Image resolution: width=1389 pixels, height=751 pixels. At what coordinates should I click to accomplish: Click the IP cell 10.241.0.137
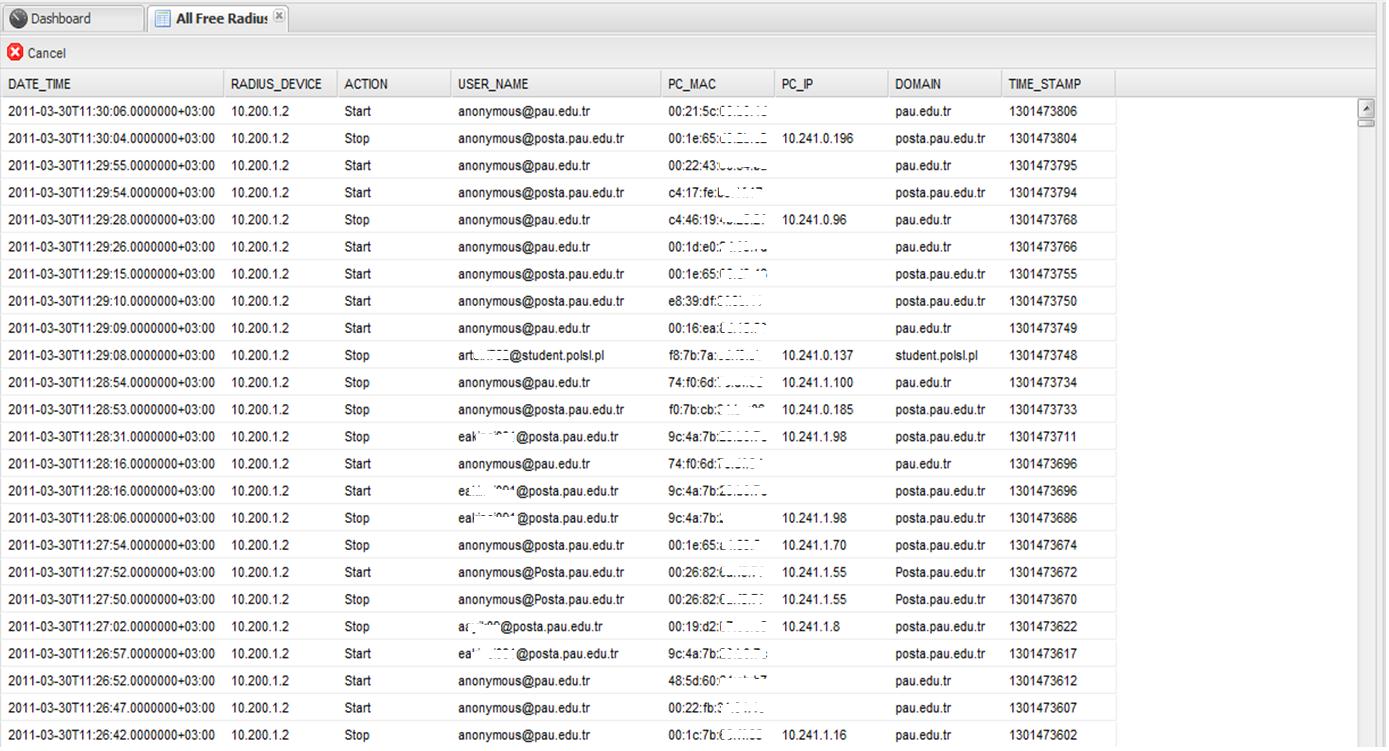(818, 355)
